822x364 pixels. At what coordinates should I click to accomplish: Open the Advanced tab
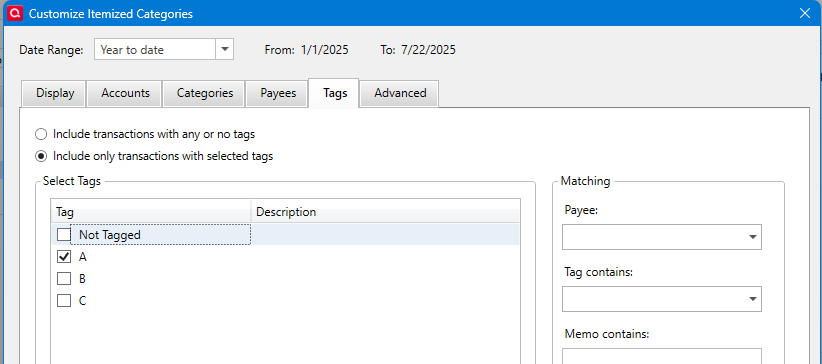(x=400, y=93)
